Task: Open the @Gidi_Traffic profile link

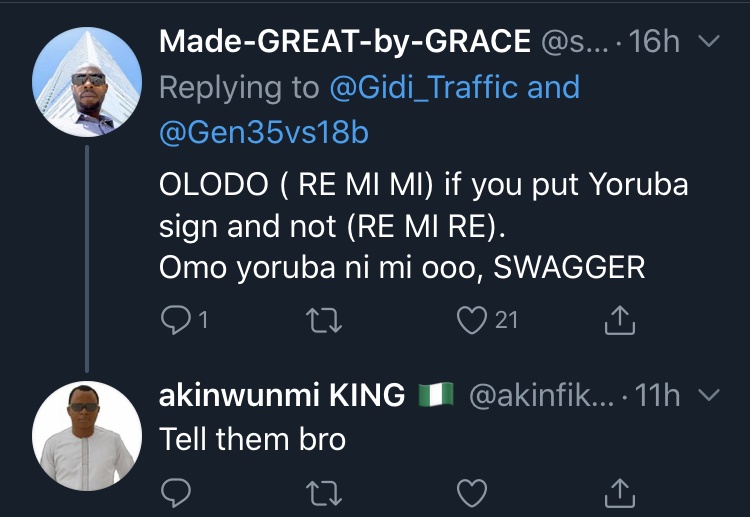Action: (x=427, y=87)
